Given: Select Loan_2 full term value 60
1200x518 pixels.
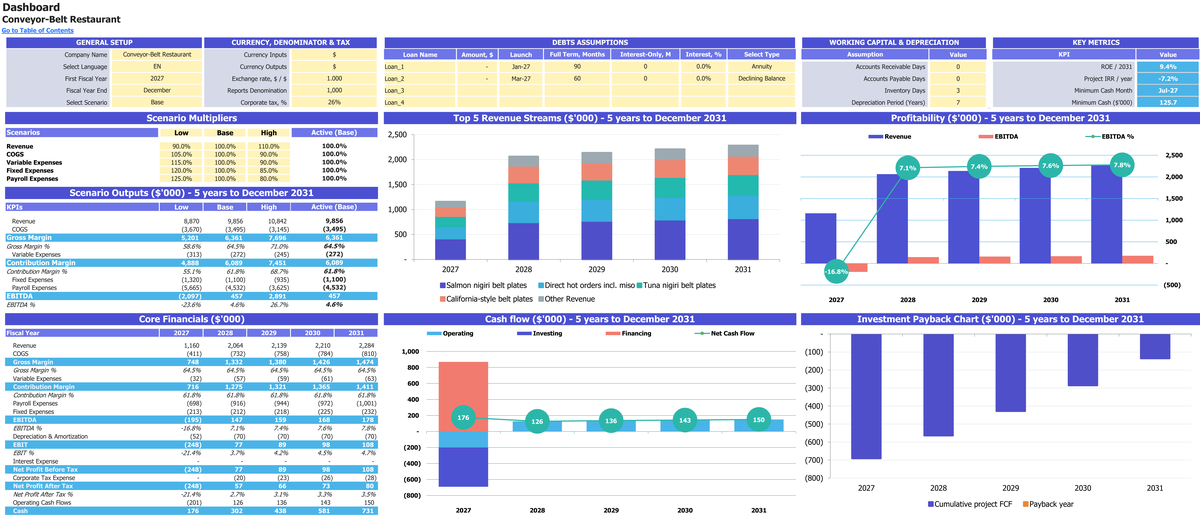Looking at the screenshot, I should pos(576,78).
